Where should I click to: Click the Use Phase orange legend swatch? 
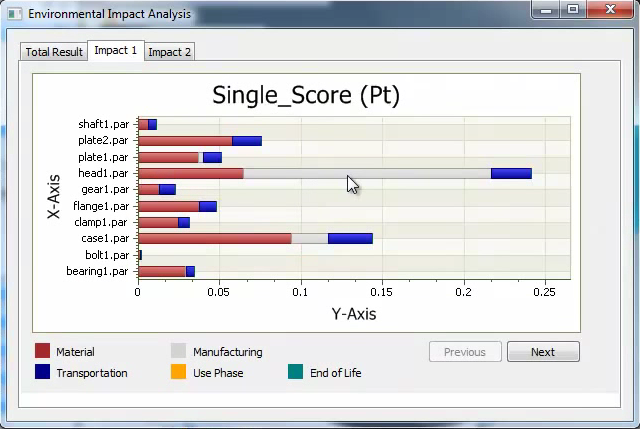click(x=179, y=373)
